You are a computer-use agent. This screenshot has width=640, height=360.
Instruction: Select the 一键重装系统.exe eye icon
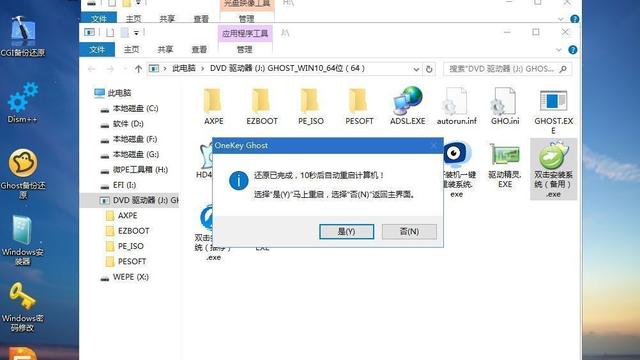tap(456, 169)
